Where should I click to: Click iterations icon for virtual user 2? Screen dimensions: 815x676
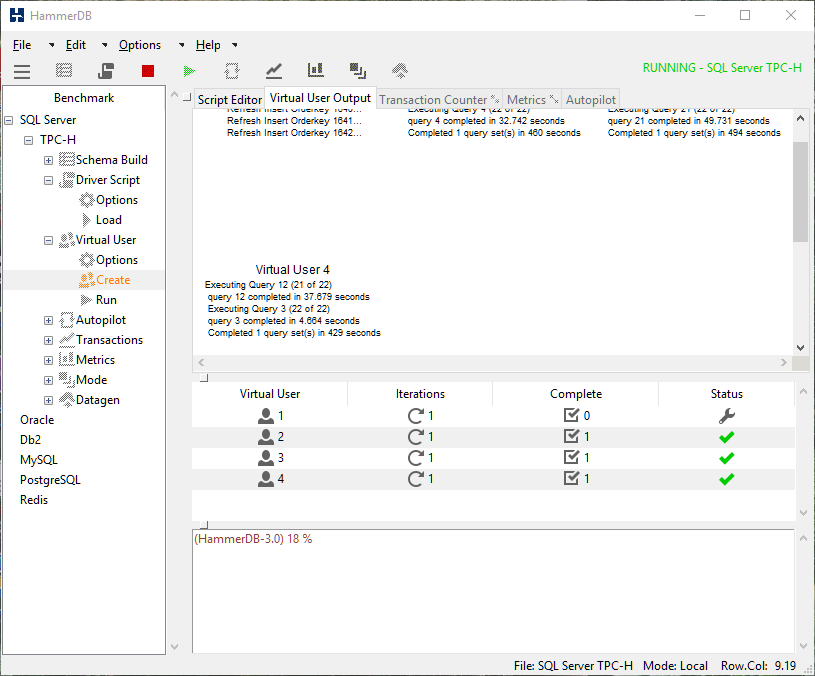415,437
